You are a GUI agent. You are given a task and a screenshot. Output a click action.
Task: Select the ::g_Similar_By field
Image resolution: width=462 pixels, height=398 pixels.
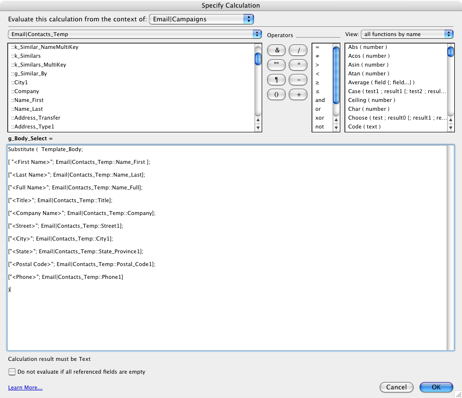131,73
